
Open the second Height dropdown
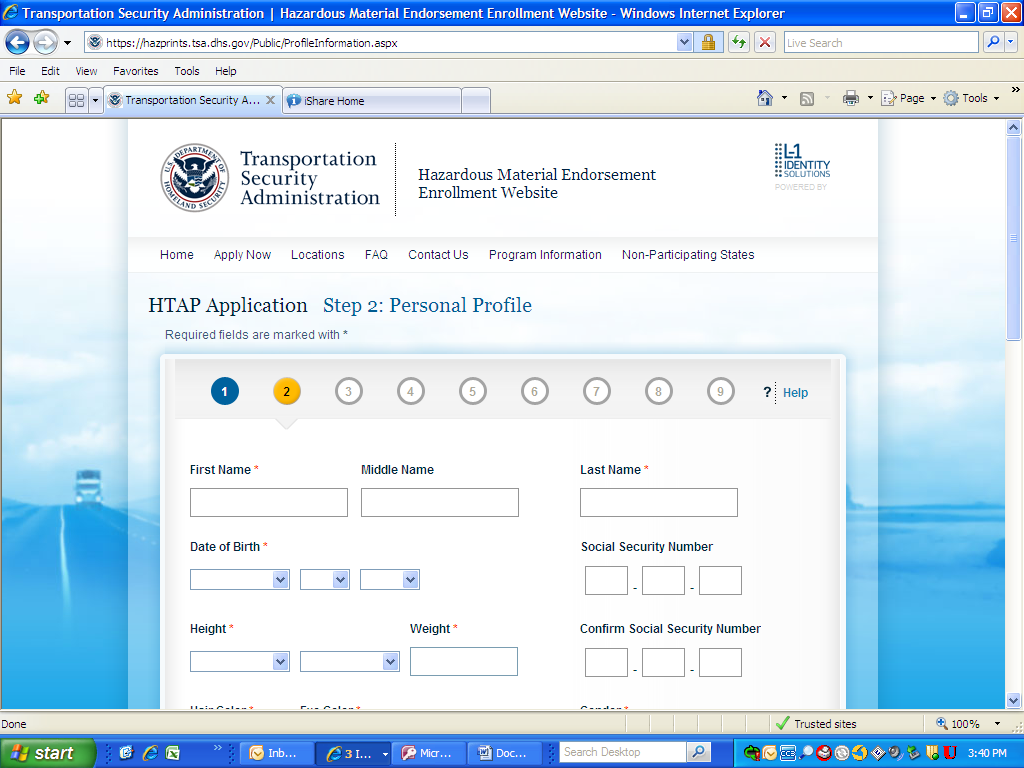click(349, 662)
